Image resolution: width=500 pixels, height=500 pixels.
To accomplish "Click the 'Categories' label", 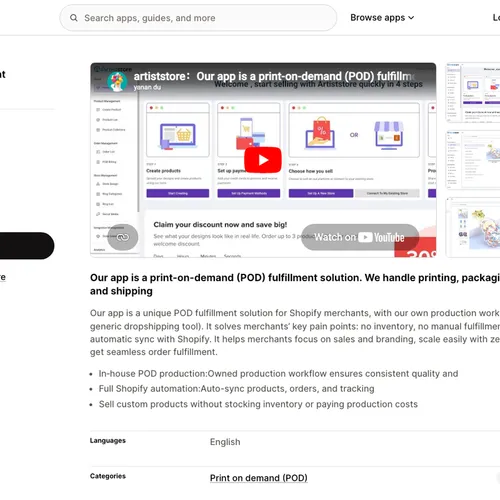I will point(108,476).
